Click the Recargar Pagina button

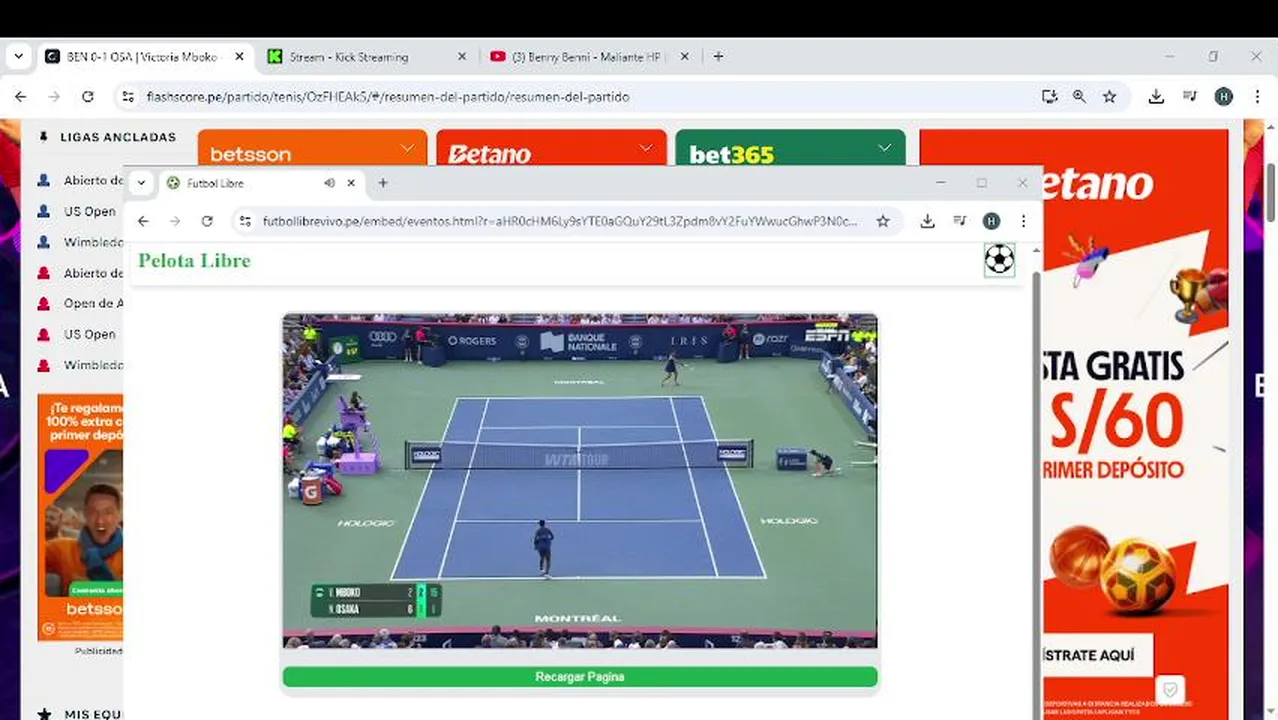click(580, 677)
